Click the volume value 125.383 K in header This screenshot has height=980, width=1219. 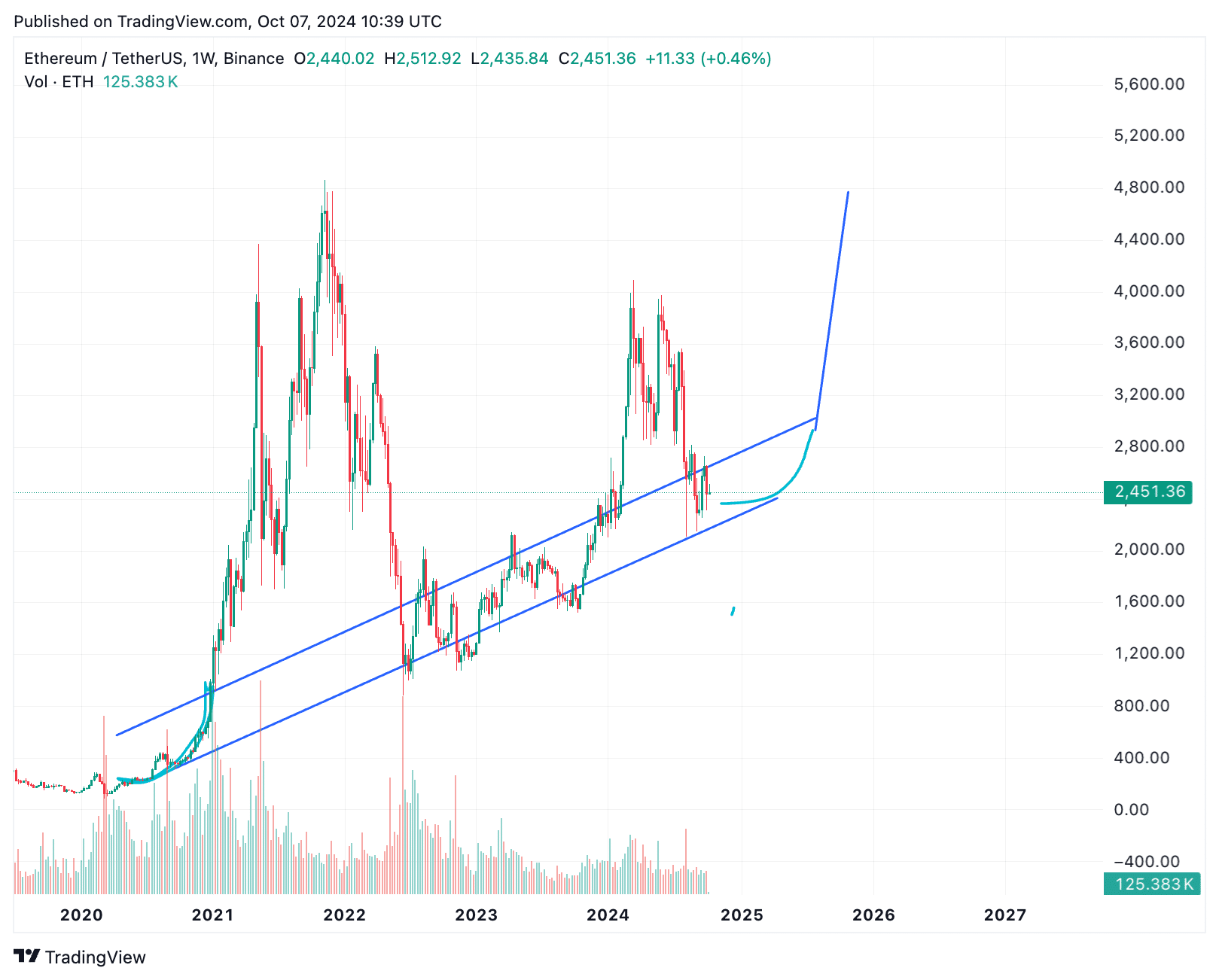141,82
